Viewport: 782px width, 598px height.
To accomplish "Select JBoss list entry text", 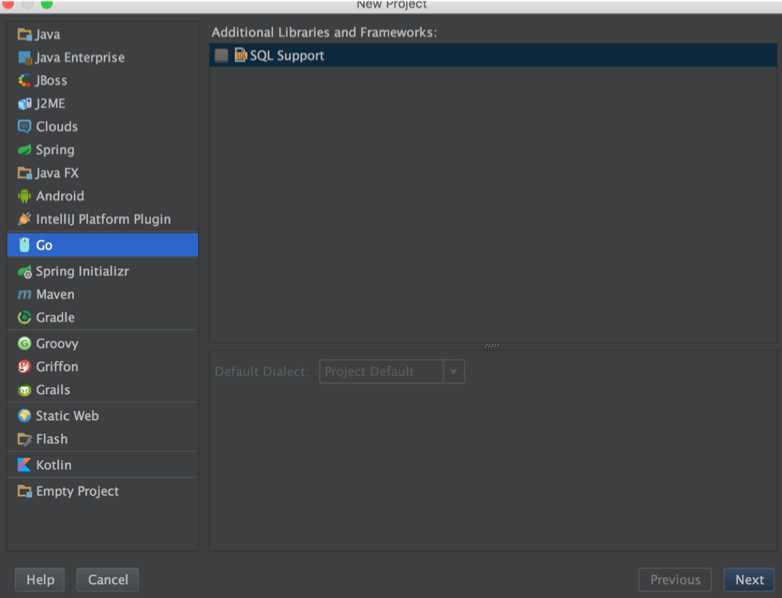I will pos(51,80).
